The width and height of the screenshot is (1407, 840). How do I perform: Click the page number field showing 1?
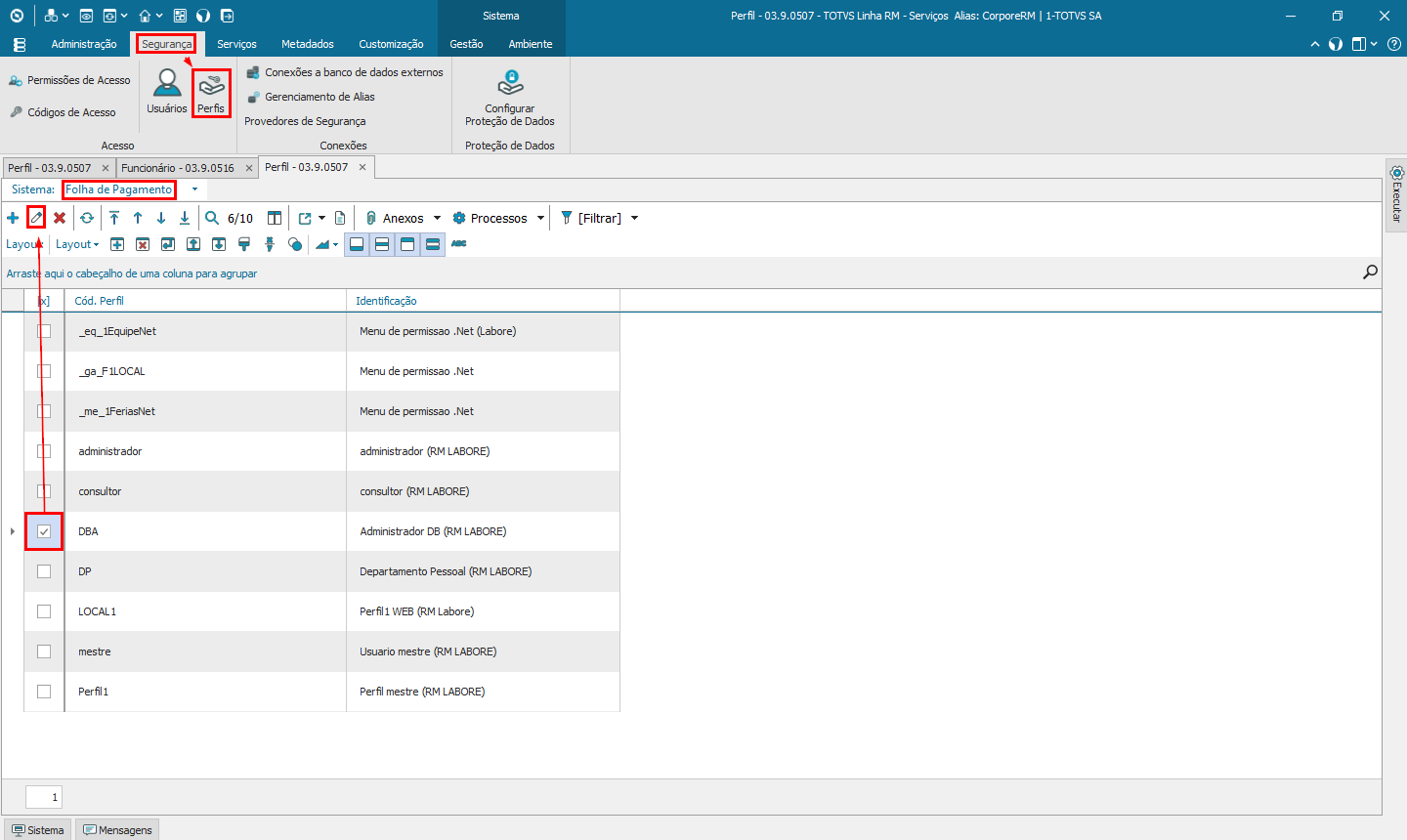point(44,797)
